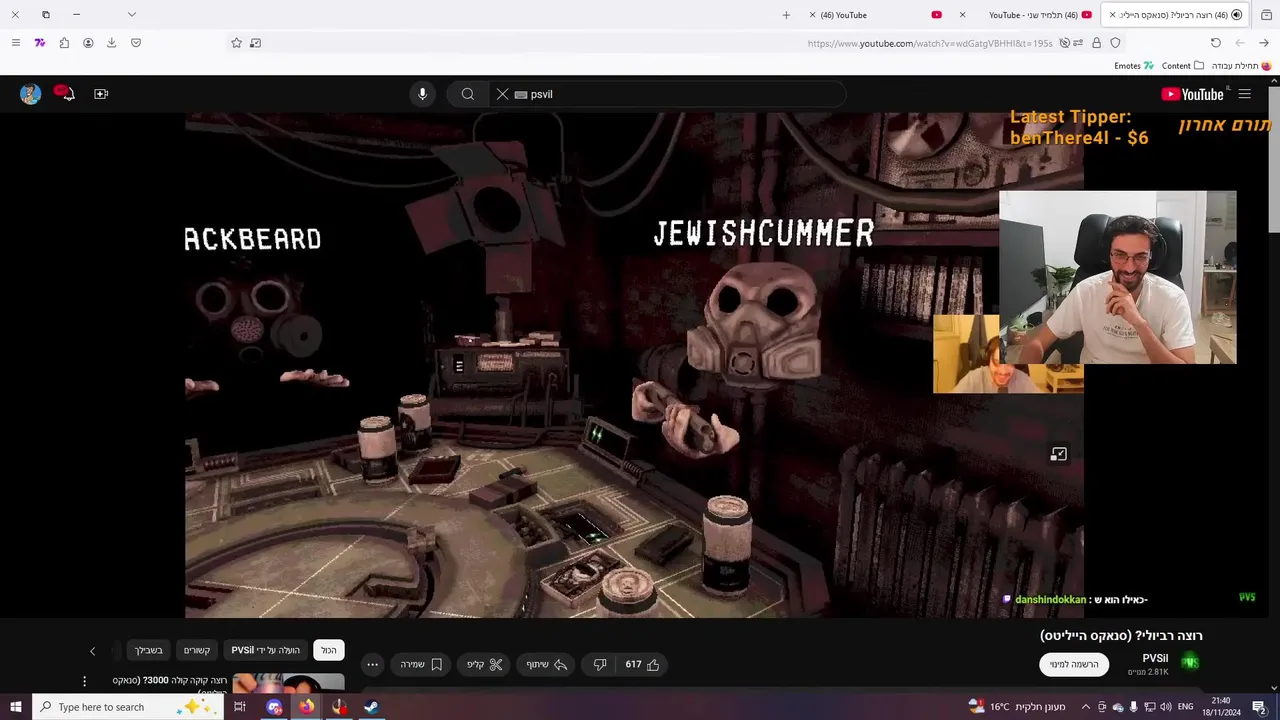The image size is (1280, 720).
Task: Select the 'בשבילך' filter chip
Action: tap(149, 650)
